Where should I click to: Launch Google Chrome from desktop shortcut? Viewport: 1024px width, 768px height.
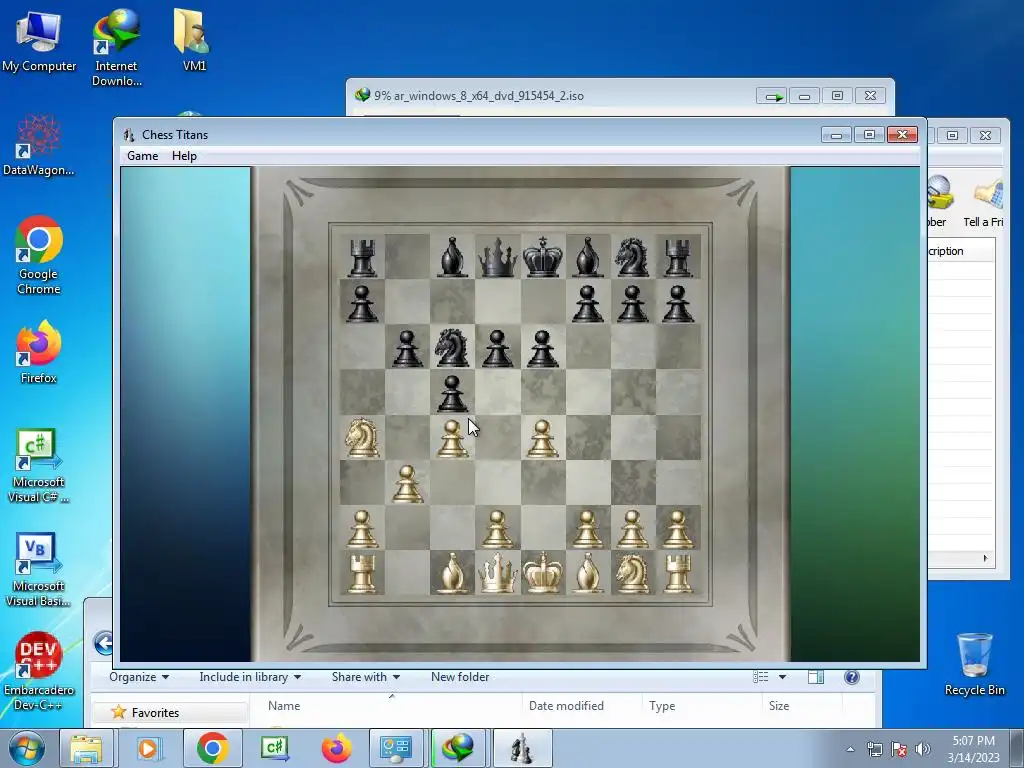(39, 255)
